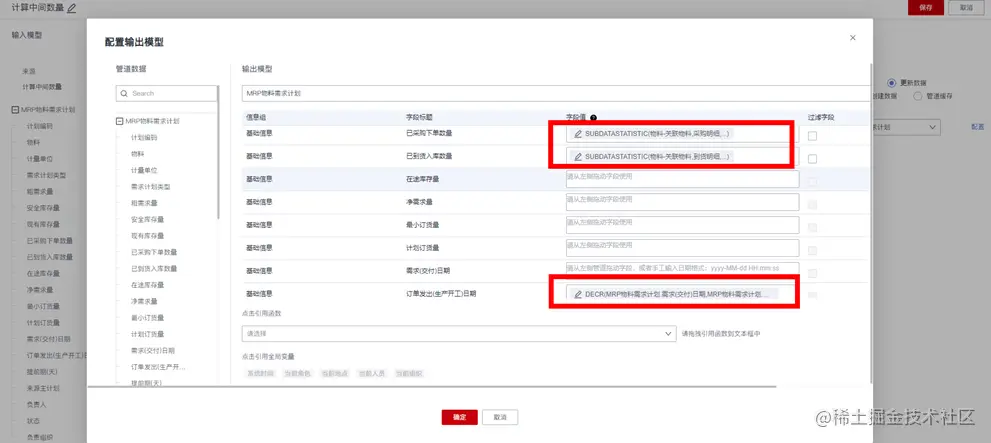Close the 配置输出模型 dialog with X

click(853, 38)
